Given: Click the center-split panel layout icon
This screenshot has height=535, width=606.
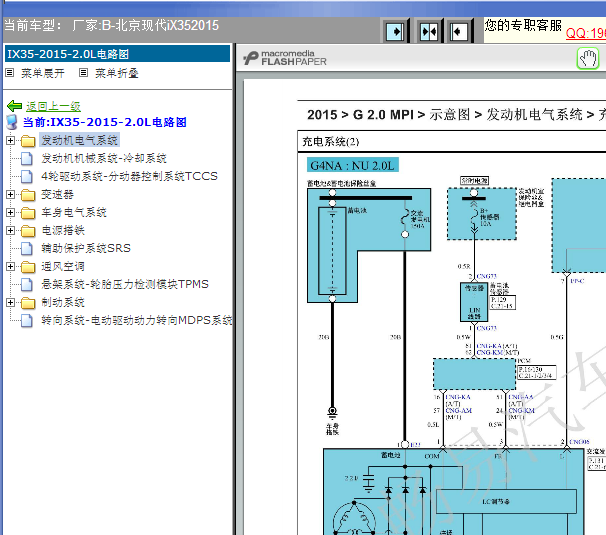Looking at the screenshot, I should [x=429, y=31].
